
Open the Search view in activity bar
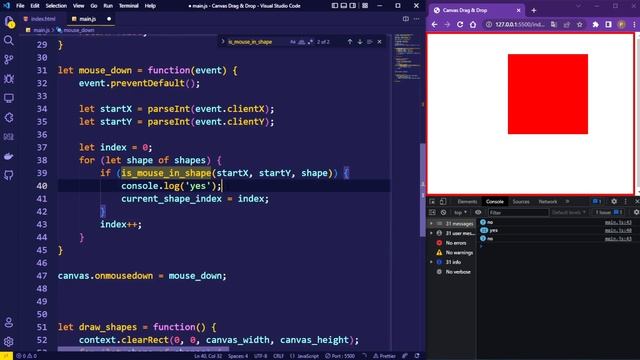point(9,40)
